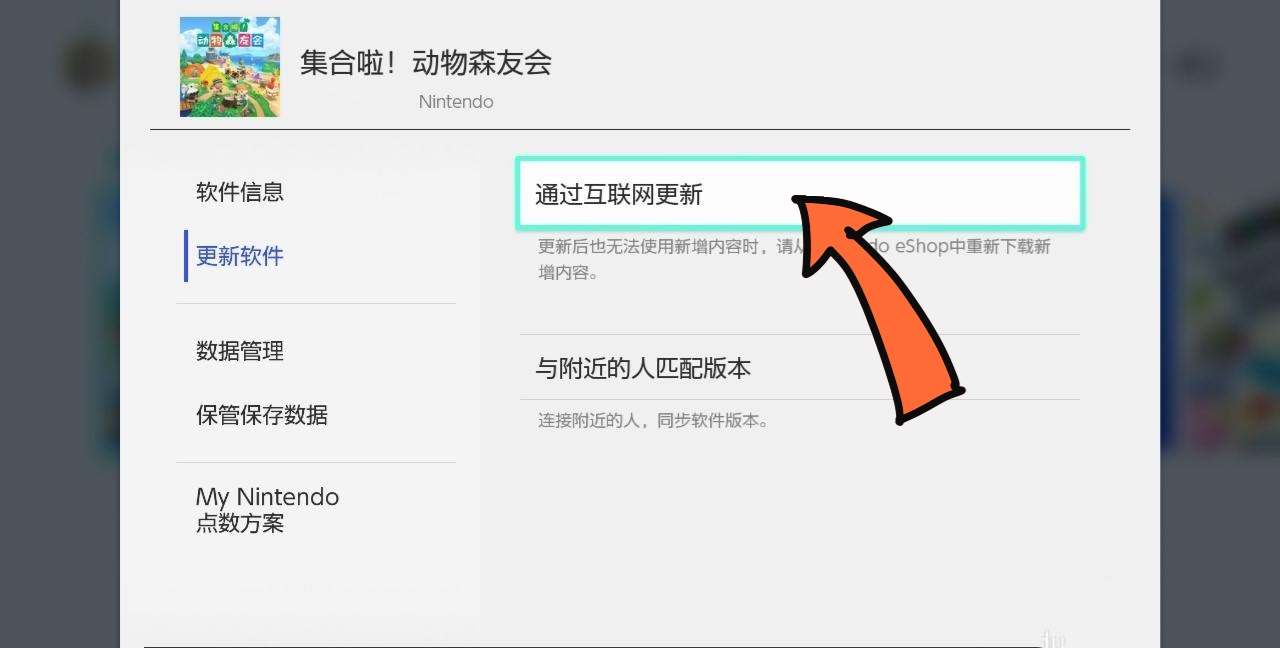Click the game title 集合啦！动物森友会

[x=426, y=63]
